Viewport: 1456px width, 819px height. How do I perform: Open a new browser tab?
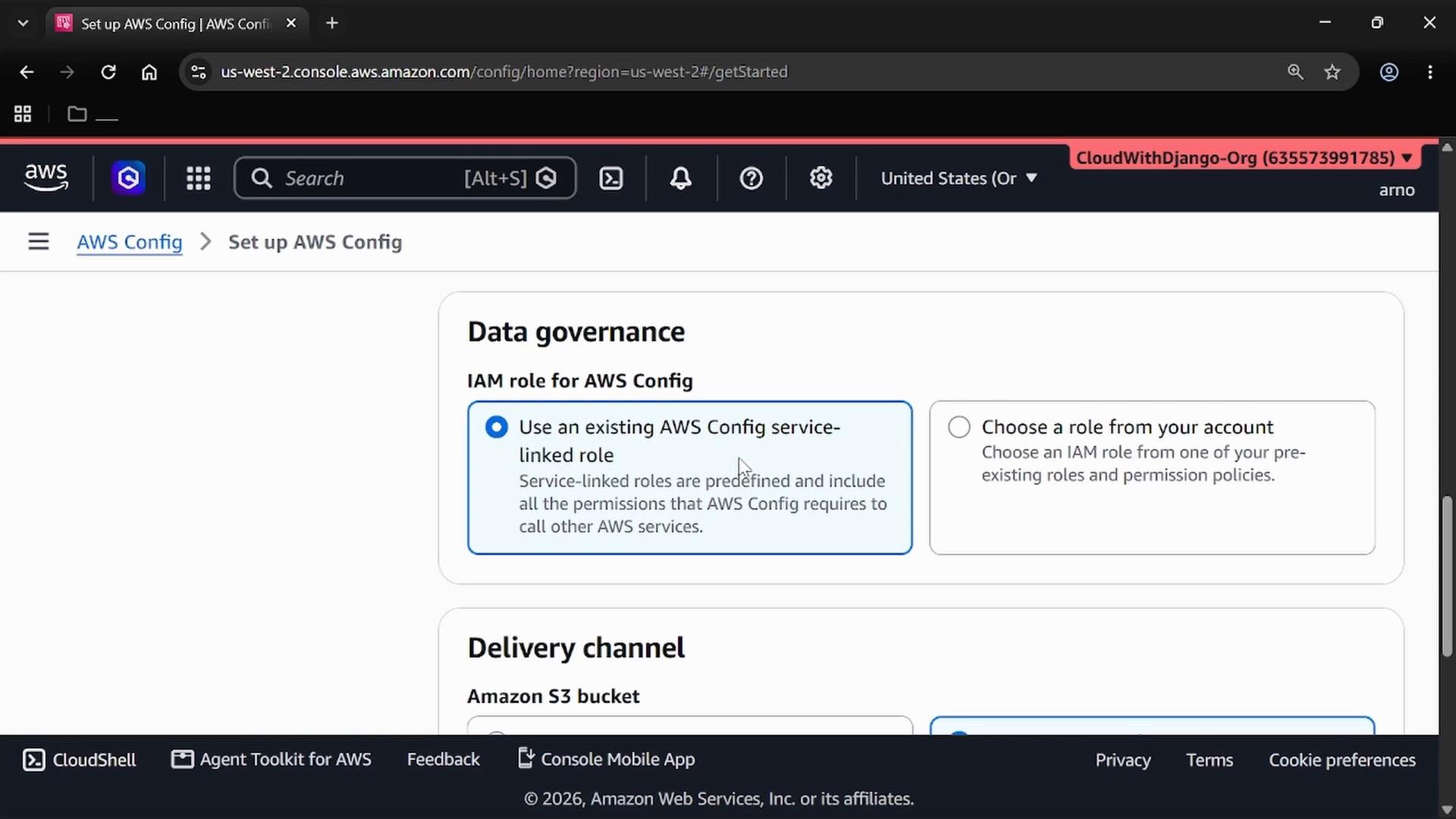point(332,23)
